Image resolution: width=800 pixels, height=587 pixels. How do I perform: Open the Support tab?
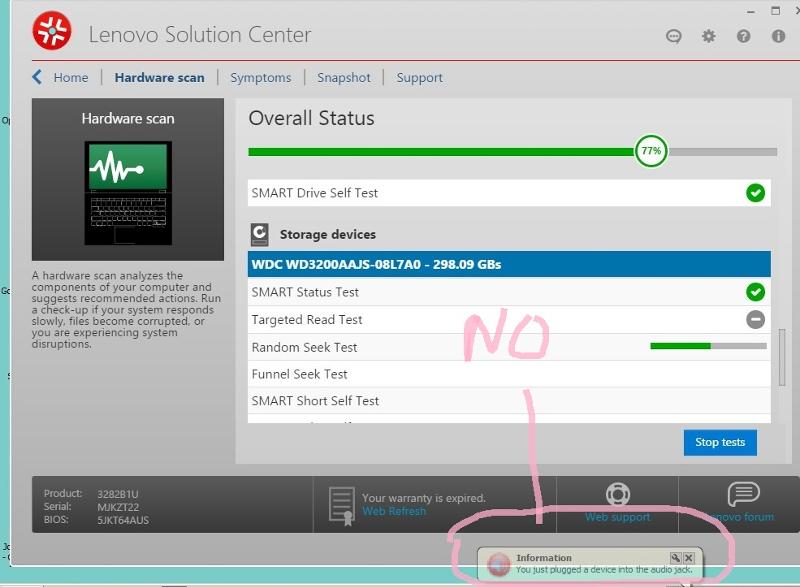[420, 78]
